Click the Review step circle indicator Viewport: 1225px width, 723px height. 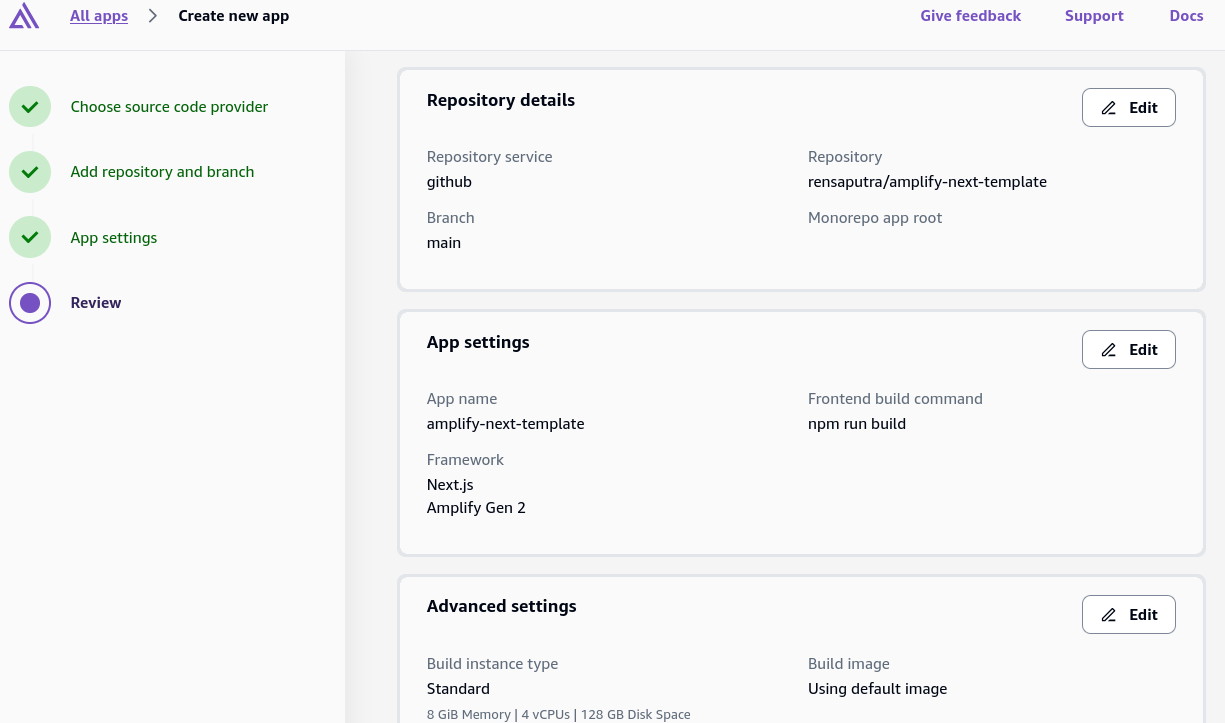click(x=30, y=302)
